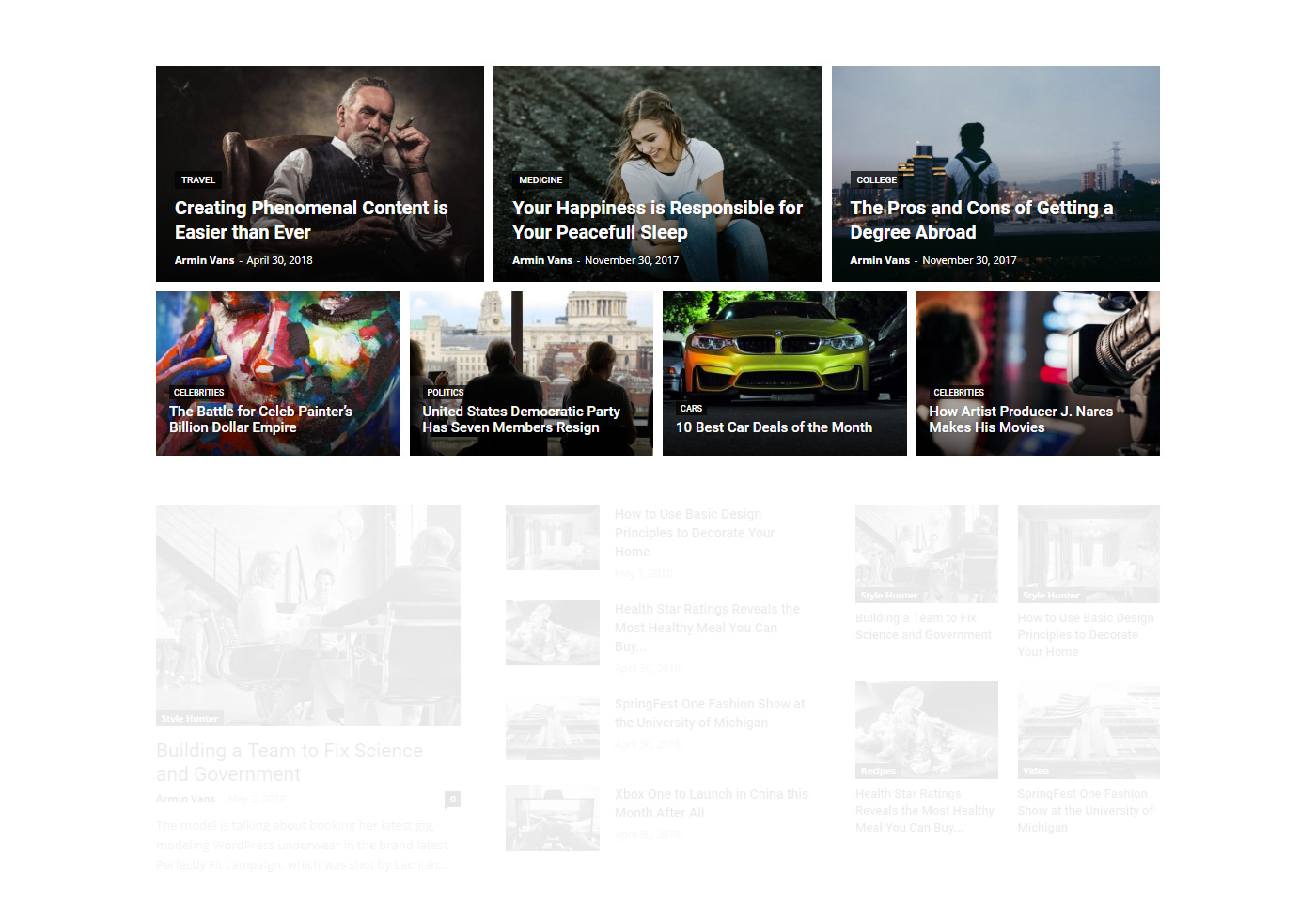Click the Xbox One article thumbnail

pos(552,818)
